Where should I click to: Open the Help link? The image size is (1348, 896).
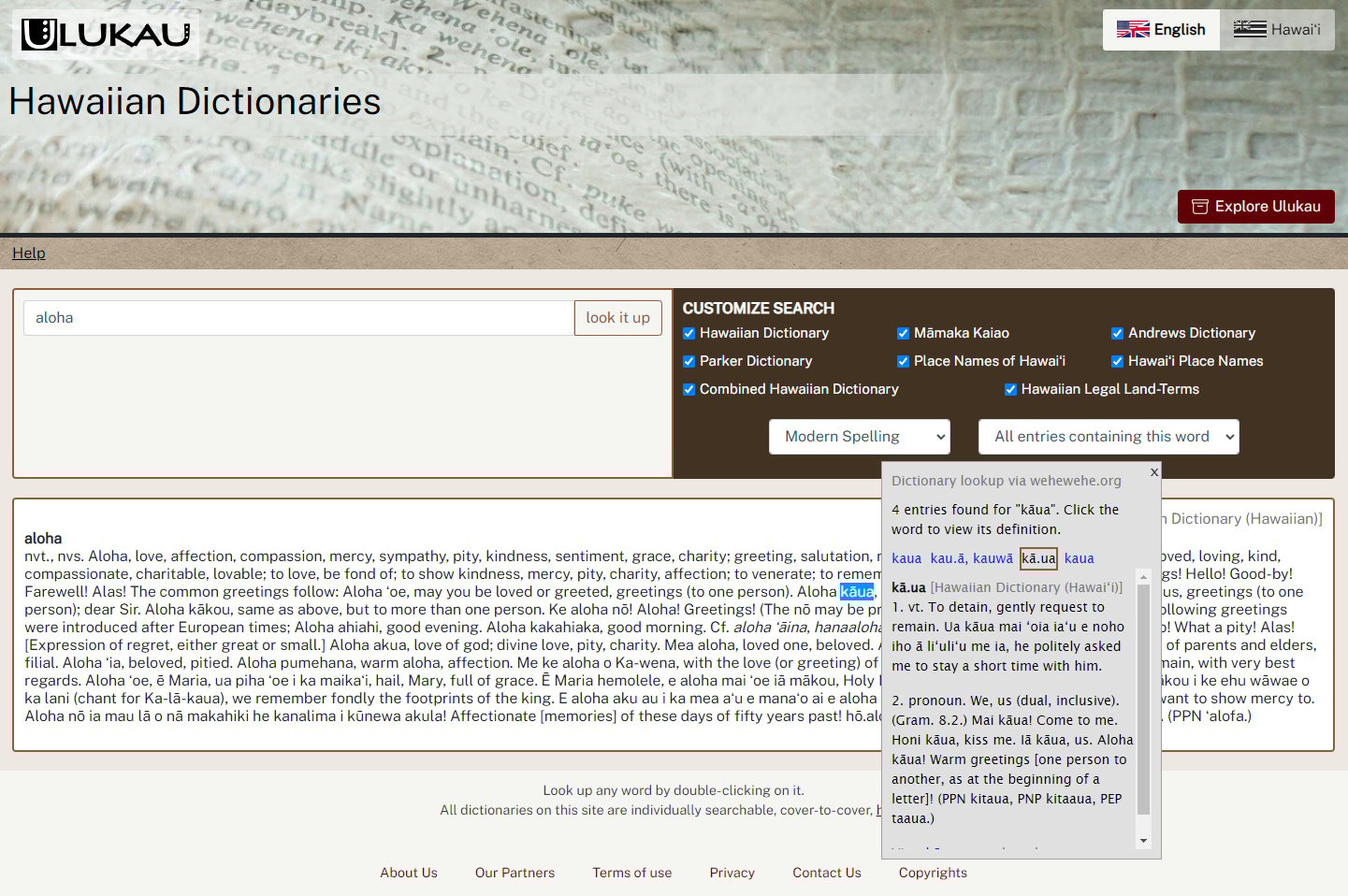[28, 253]
